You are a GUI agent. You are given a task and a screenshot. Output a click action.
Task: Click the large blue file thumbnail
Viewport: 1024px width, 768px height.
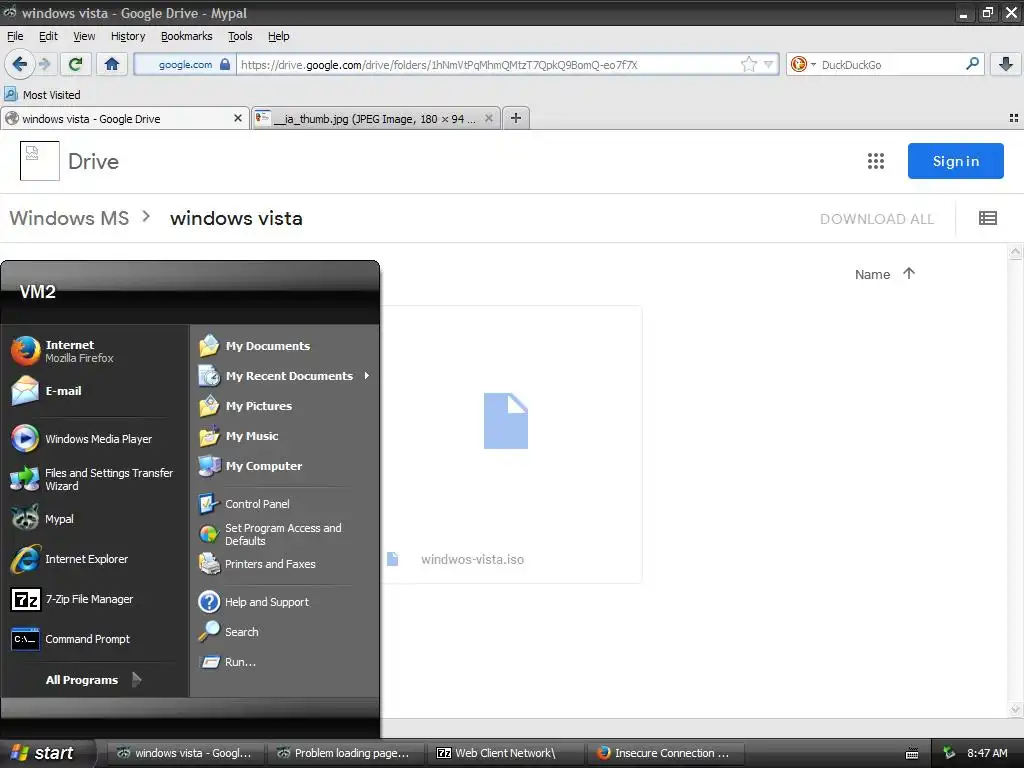tap(505, 421)
